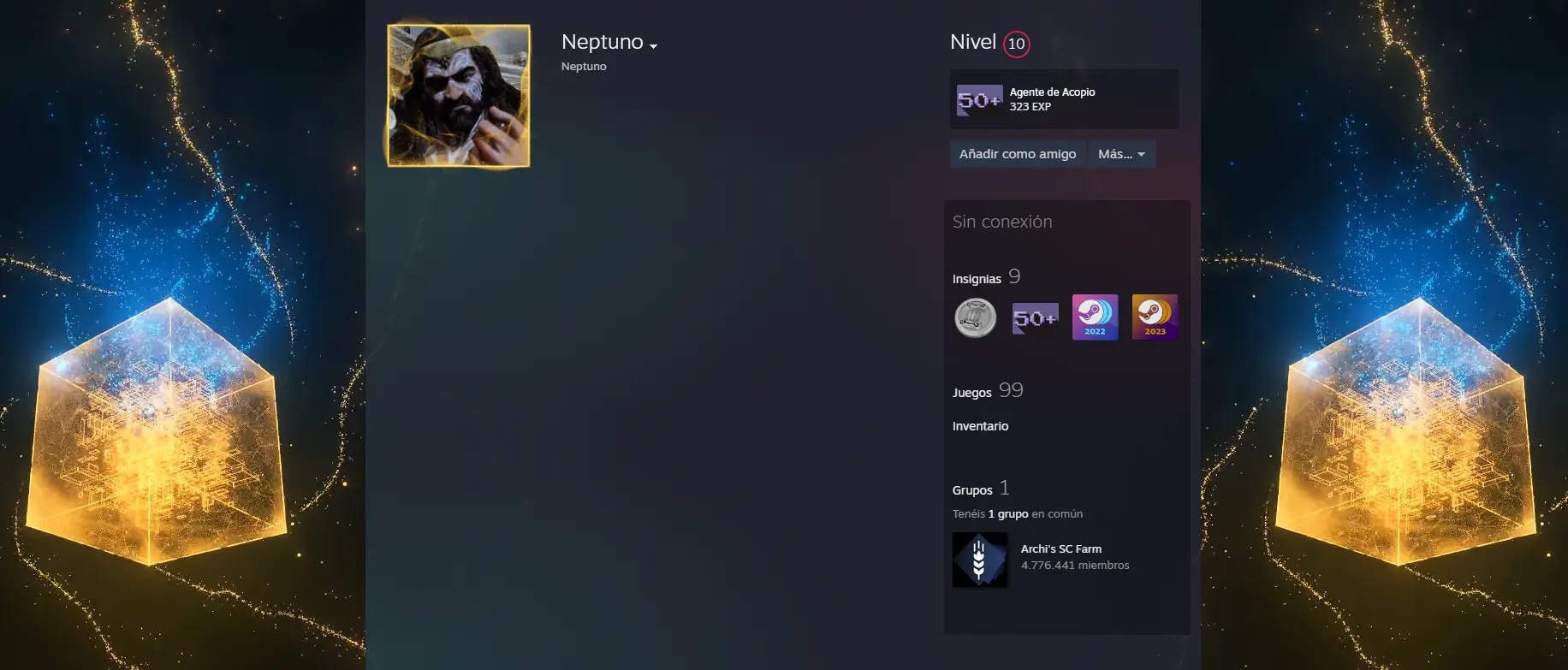Click the 'Nivel' label
Screen dimensions: 1568x670
973,42
